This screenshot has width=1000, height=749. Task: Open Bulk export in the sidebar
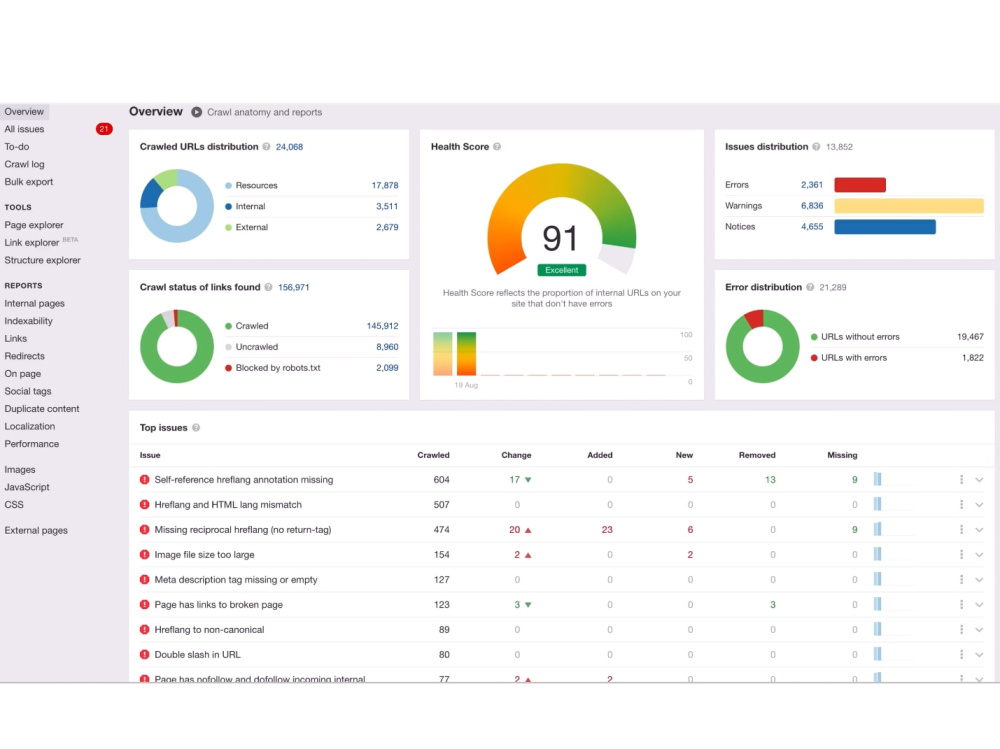click(x=29, y=182)
